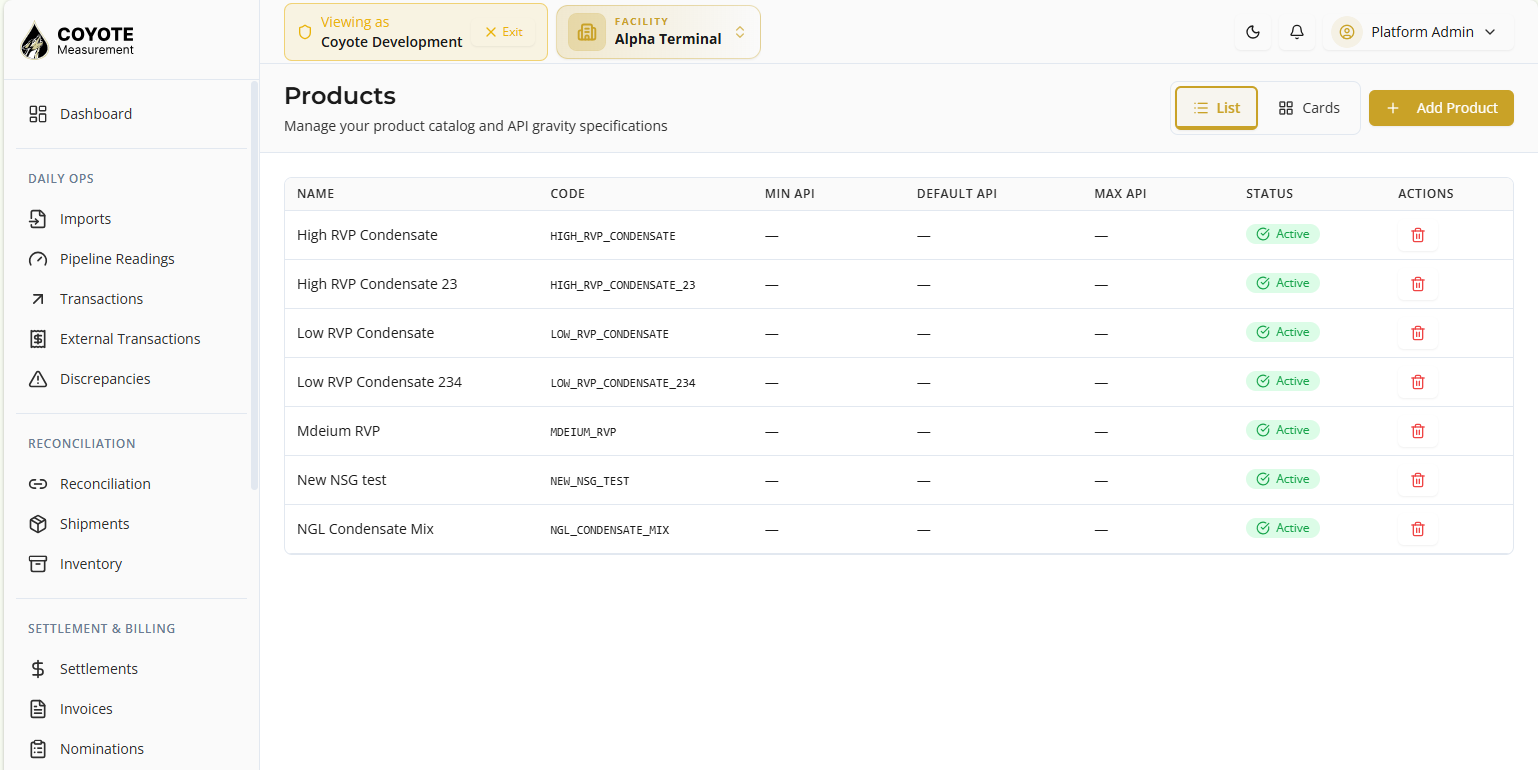Screen dimensions: 1538x770
Task: Click code MDEIUM_RVP
Action: click(583, 432)
